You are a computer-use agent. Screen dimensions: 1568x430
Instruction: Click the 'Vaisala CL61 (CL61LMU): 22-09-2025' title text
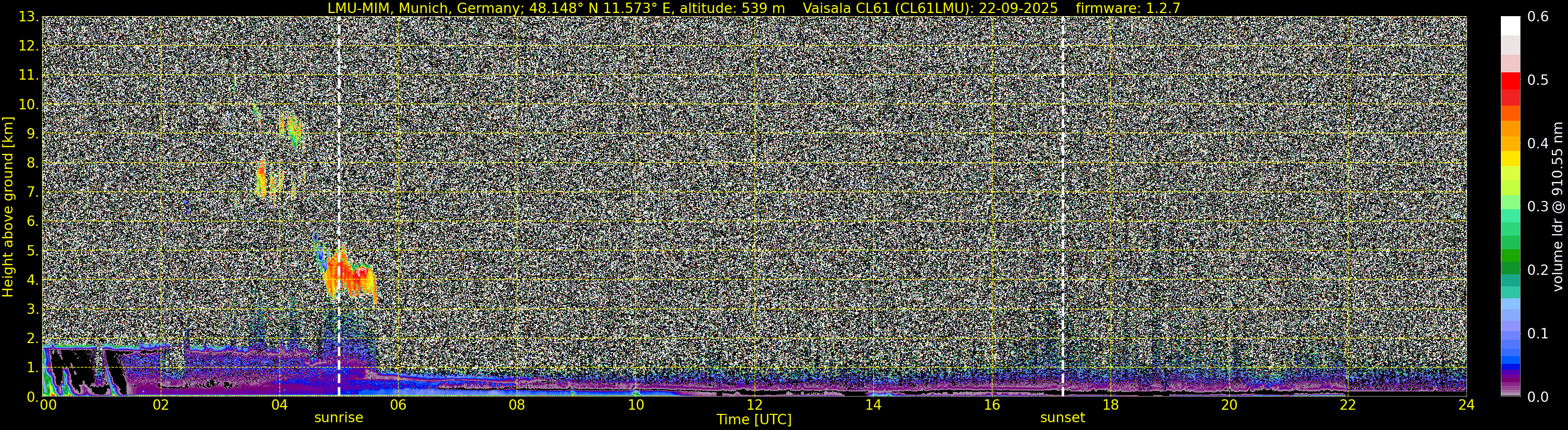(x=930, y=8)
